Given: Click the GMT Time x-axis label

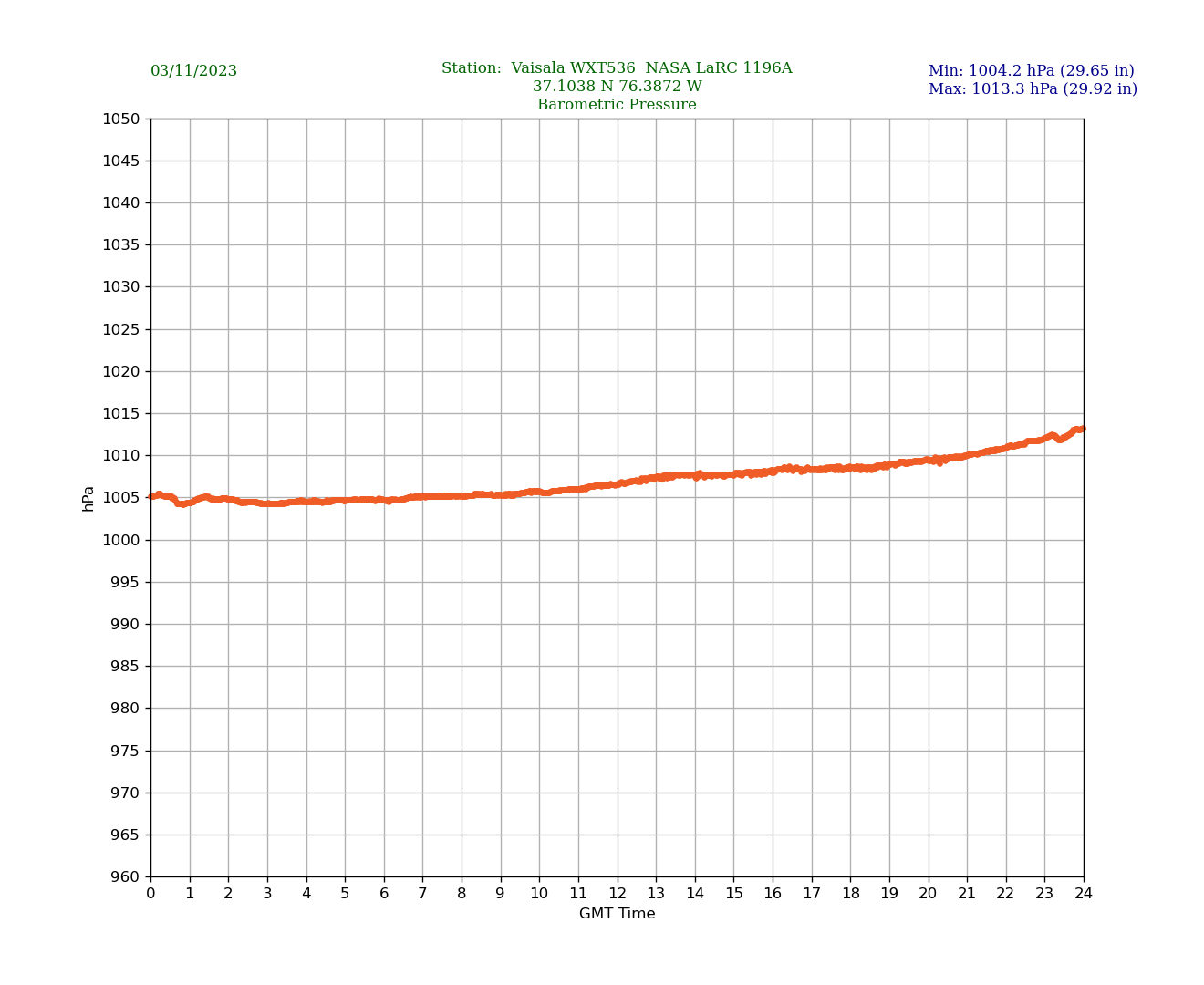Looking at the screenshot, I should click(x=617, y=914).
